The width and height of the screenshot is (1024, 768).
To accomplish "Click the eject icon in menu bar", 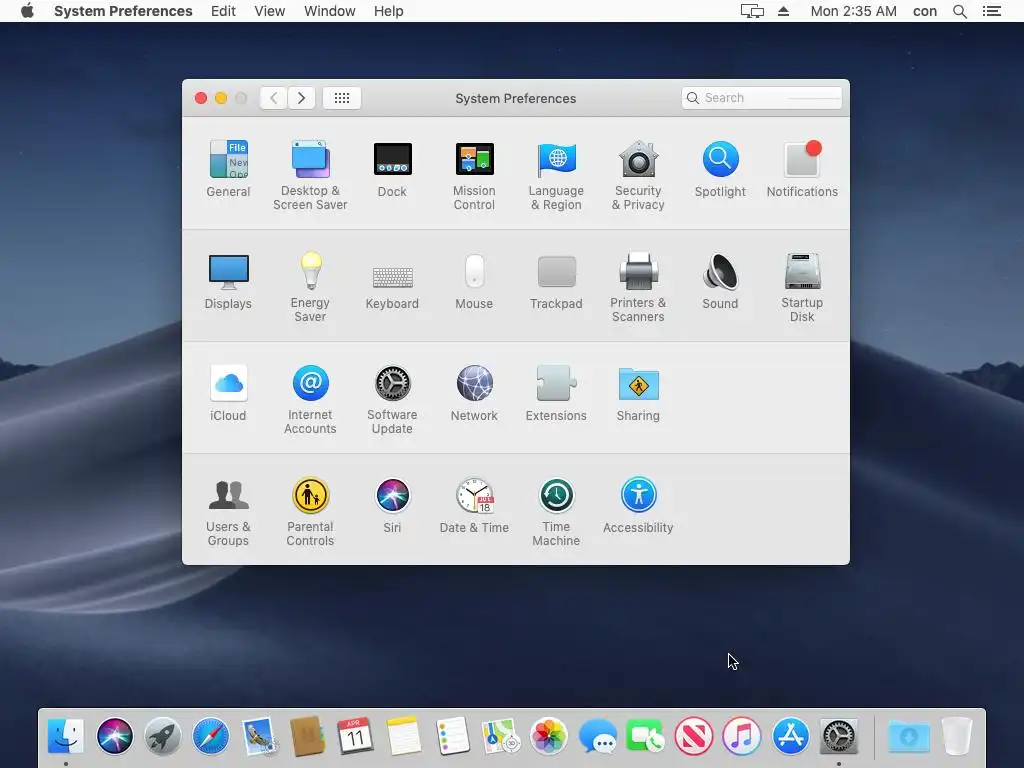I will 784,11.
